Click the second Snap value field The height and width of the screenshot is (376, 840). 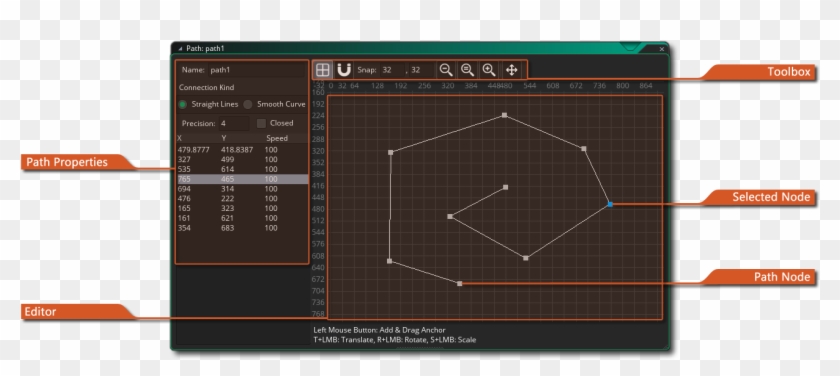(422, 70)
